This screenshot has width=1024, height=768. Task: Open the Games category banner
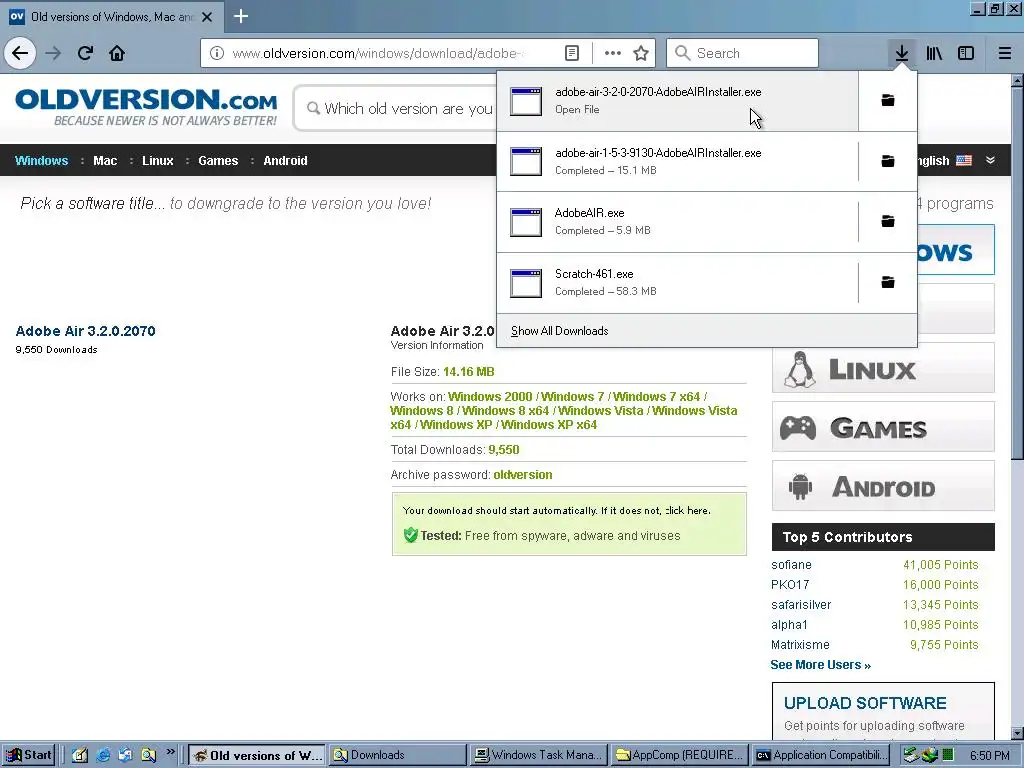click(x=883, y=427)
